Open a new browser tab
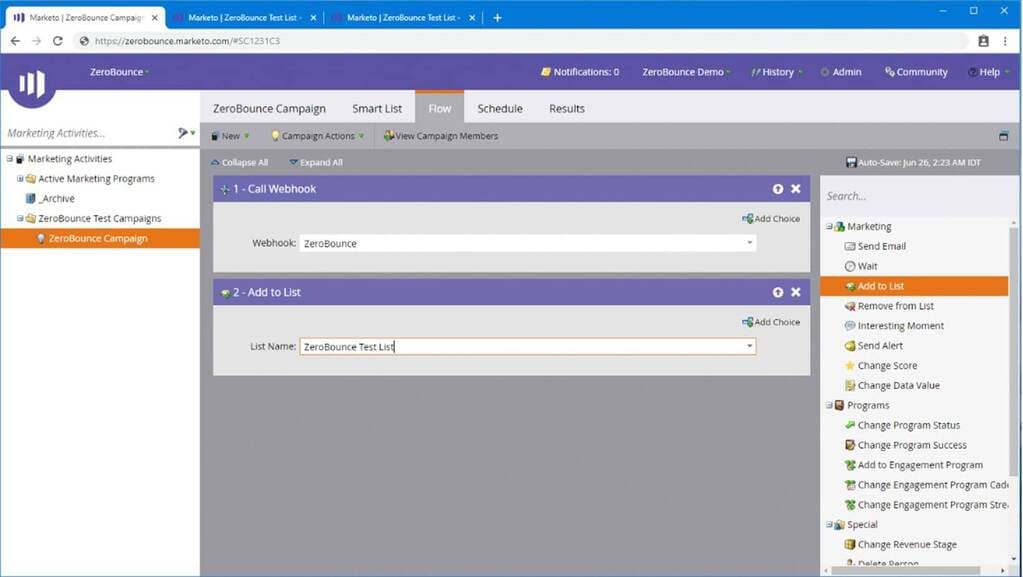 tap(497, 18)
